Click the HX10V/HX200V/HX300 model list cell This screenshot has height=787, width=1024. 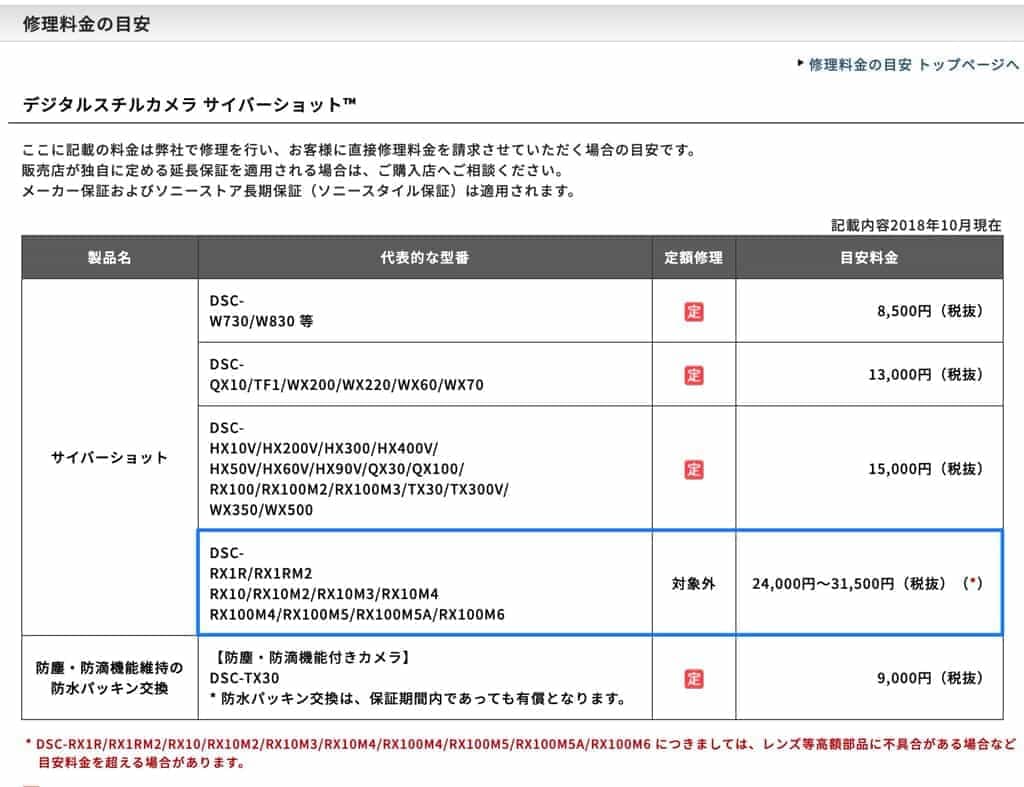[424, 468]
